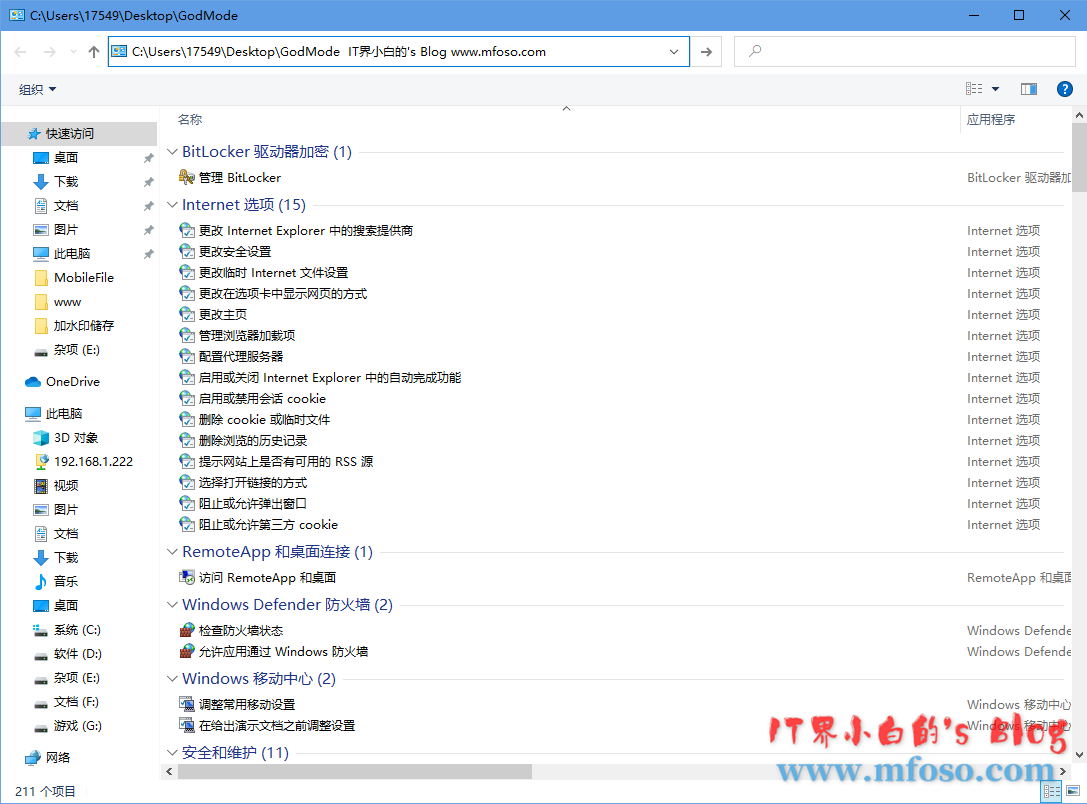This screenshot has height=804, width=1087.
Task: Open 3D 对象 folder
Action: click(76, 437)
